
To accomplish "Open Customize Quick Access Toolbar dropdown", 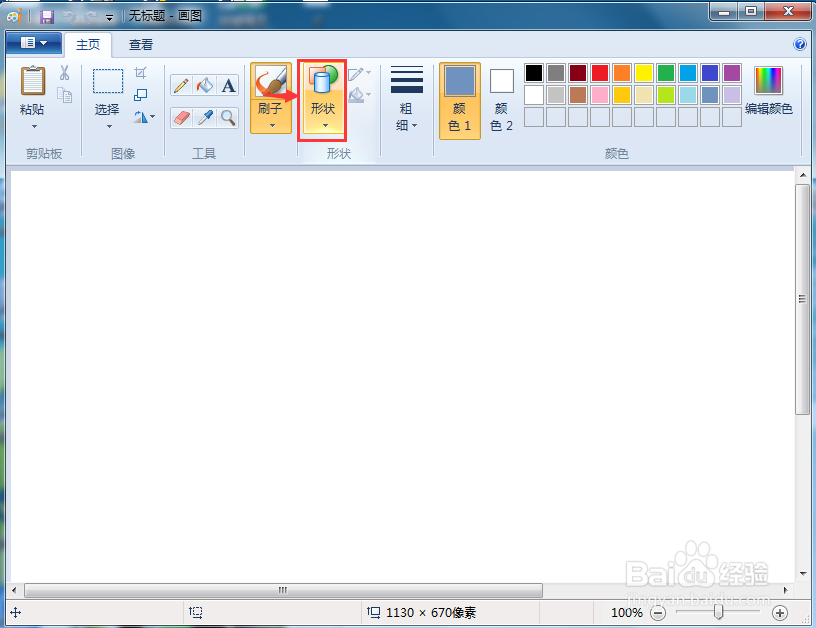I will click(109, 18).
